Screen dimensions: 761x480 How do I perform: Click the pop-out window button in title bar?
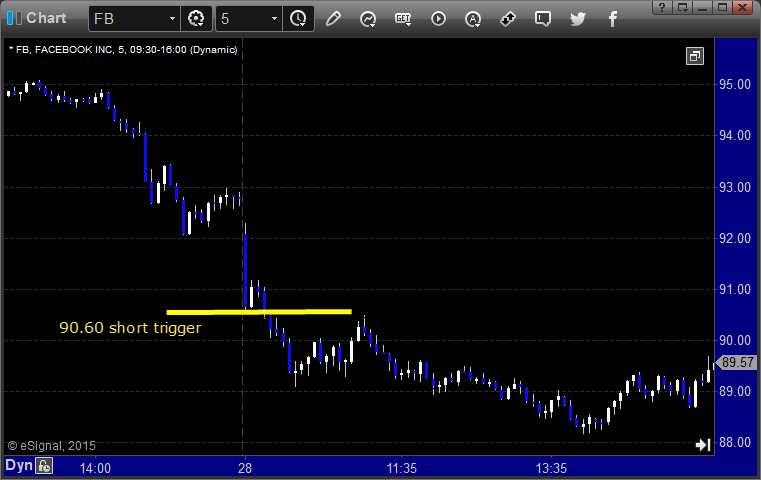[x=682, y=7]
